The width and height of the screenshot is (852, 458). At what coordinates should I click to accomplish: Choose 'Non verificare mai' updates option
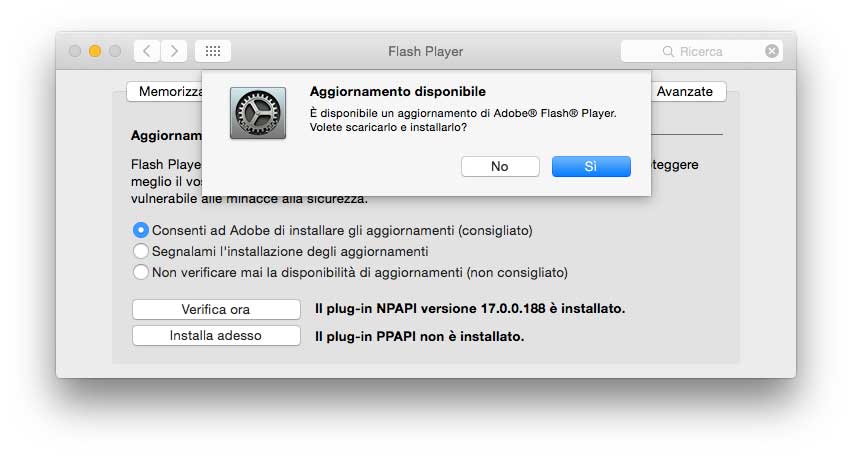coord(141,272)
